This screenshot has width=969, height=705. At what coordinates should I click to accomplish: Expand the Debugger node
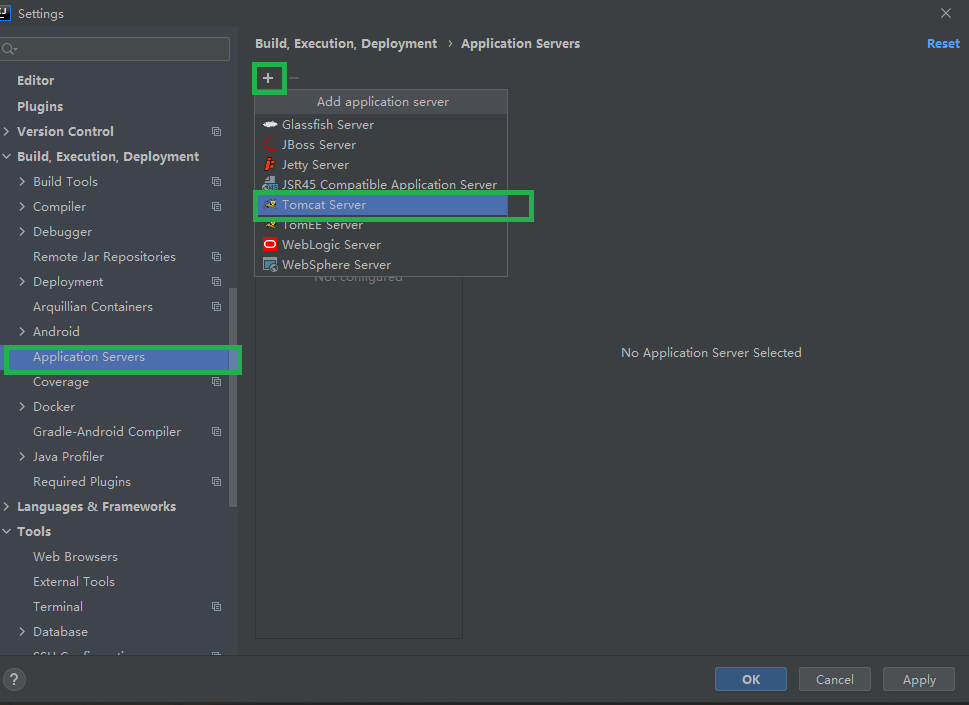[22, 232]
